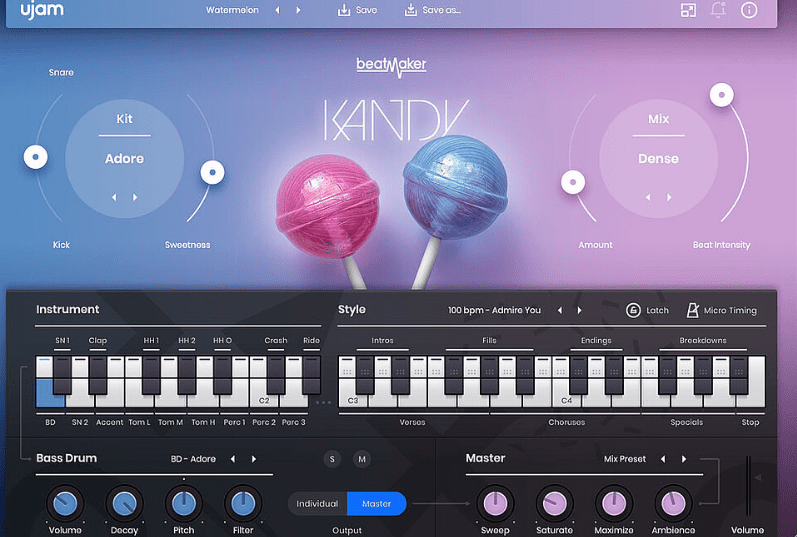Click the C2 instrument key
This screenshot has width=797, height=537.
point(264,401)
